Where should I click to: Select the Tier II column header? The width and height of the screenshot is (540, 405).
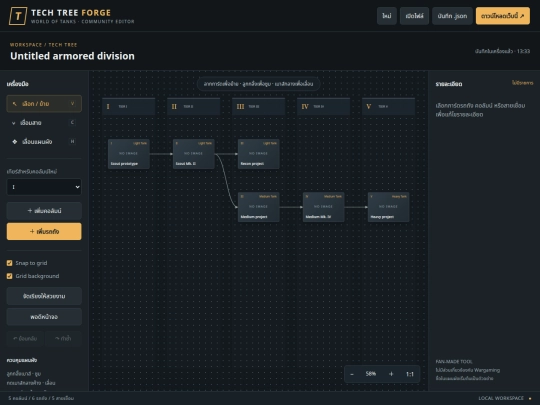tap(194, 106)
